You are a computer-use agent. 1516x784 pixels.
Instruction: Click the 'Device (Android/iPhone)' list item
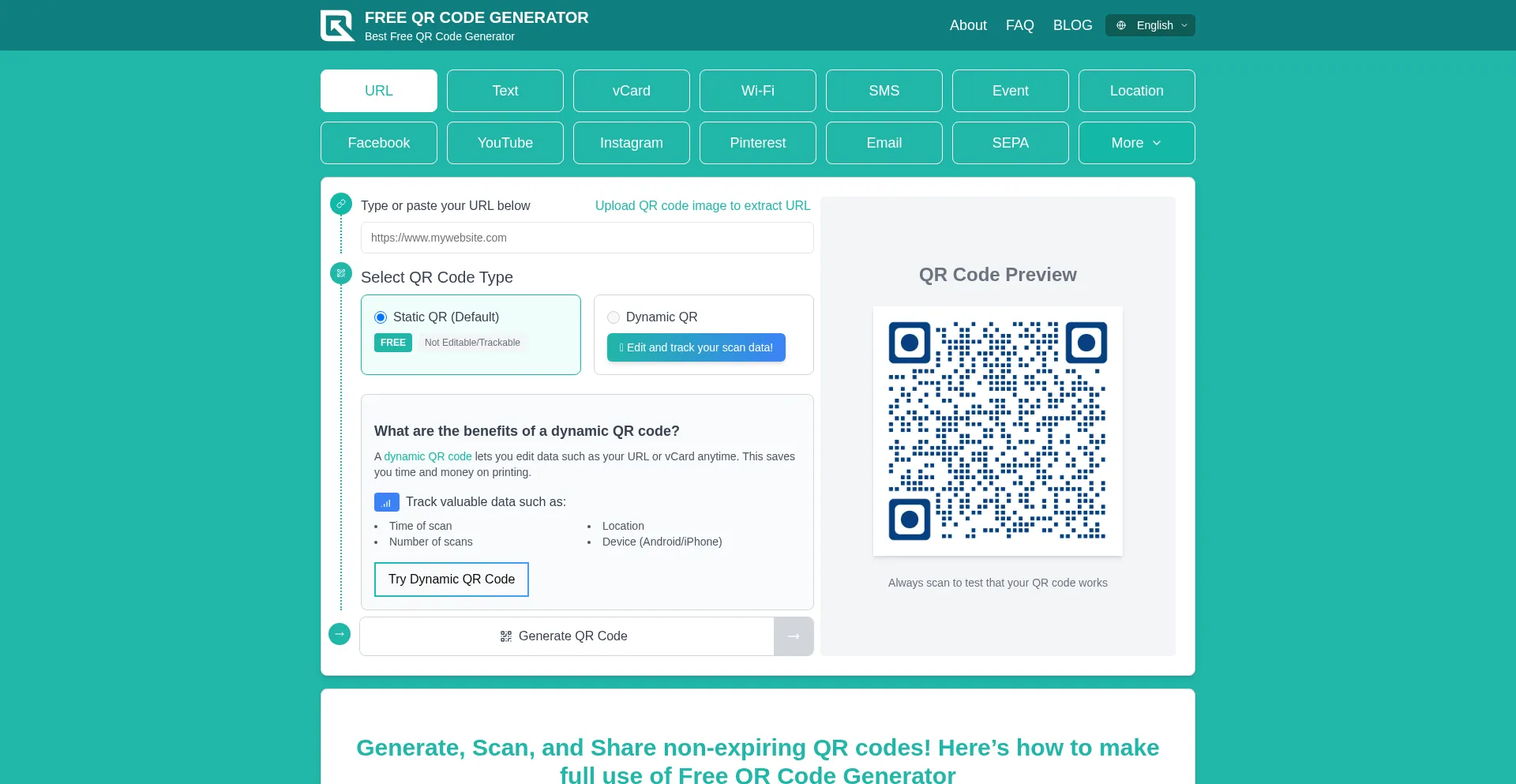[x=662, y=542]
